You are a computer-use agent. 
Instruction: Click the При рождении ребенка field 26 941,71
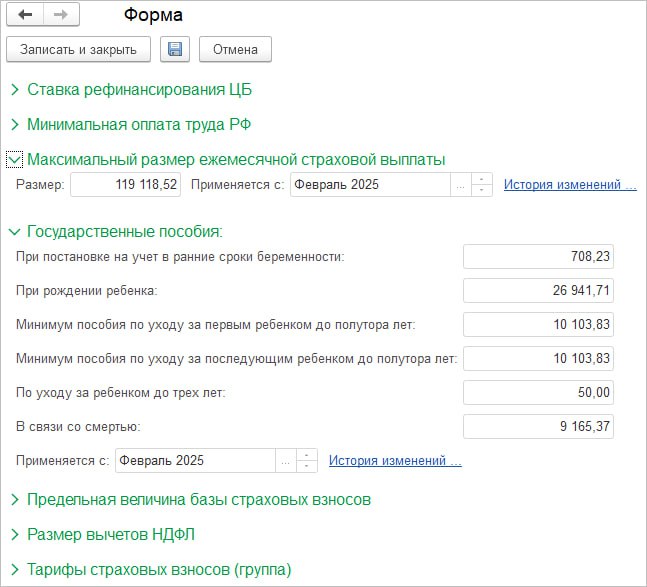click(x=538, y=290)
